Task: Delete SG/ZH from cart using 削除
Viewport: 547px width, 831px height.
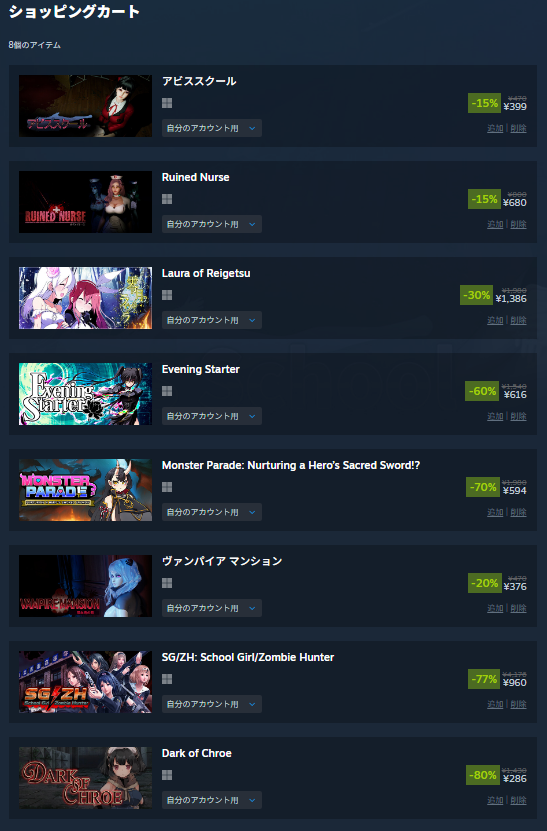Action: tap(518, 704)
